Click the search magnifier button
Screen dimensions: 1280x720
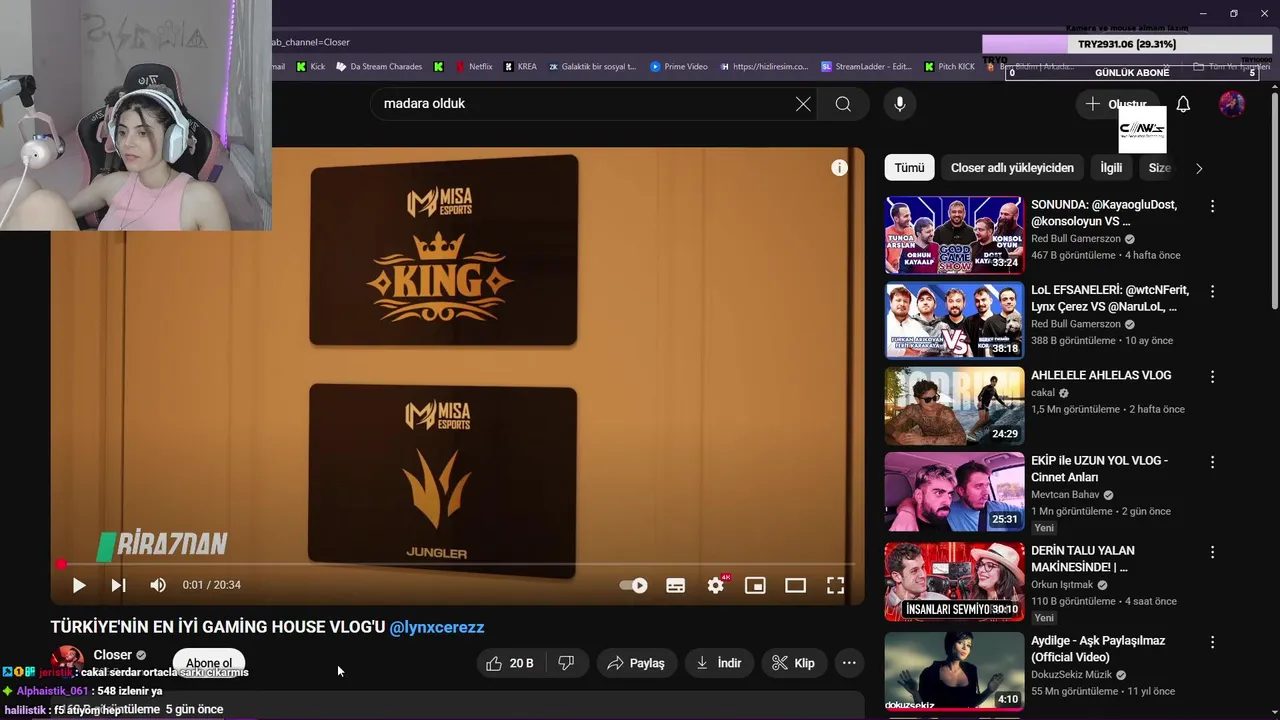coord(843,104)
